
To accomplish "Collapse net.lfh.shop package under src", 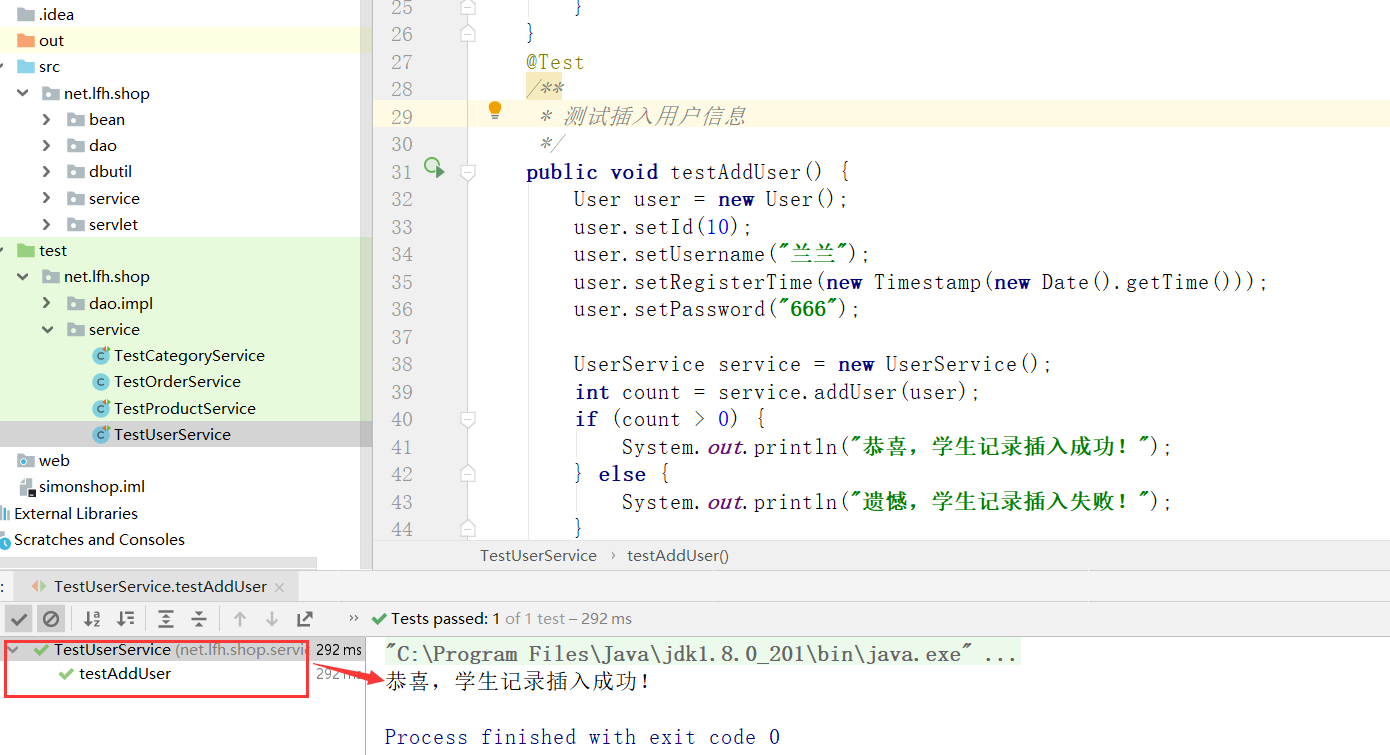I will pyautogui.click(x=23, y=93).
